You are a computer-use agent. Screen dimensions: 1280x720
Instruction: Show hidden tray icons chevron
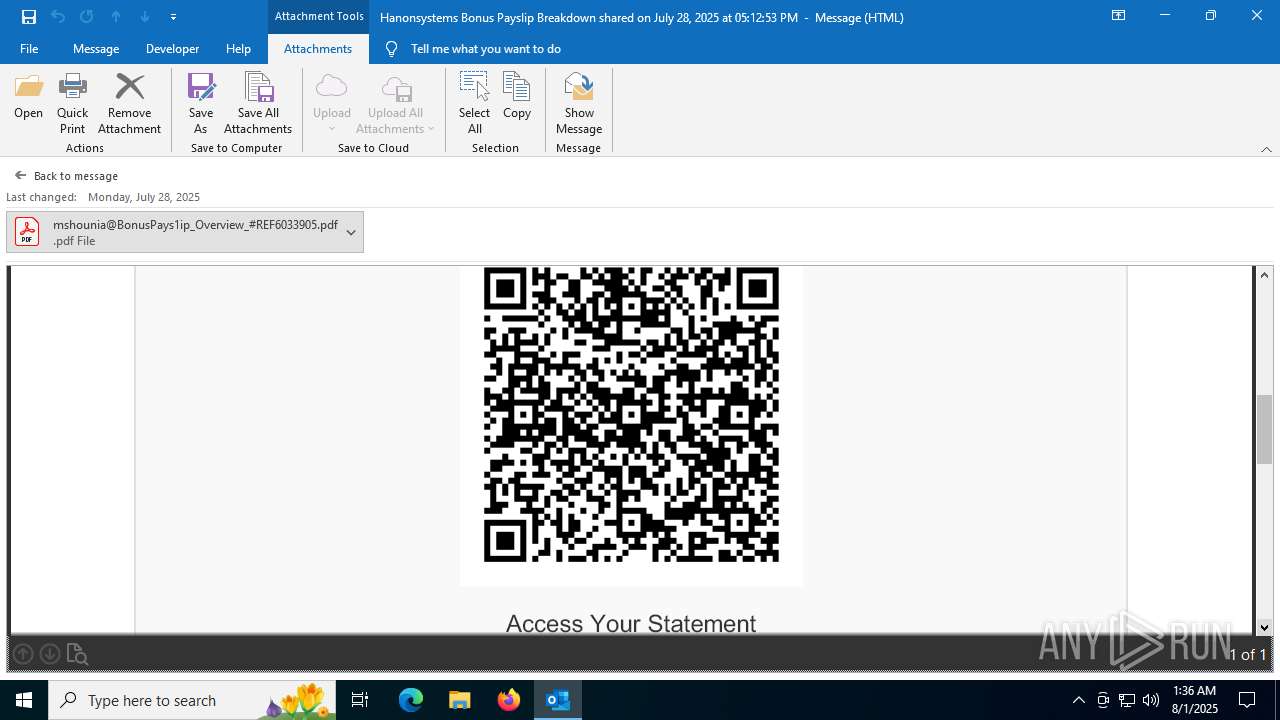point(1078,700)
